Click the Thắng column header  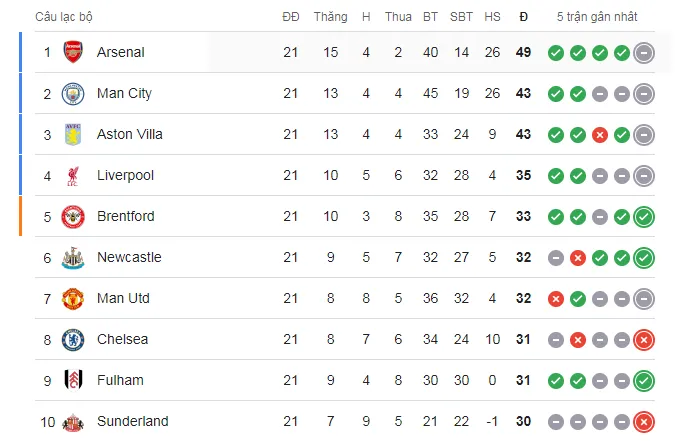point(330,16)
